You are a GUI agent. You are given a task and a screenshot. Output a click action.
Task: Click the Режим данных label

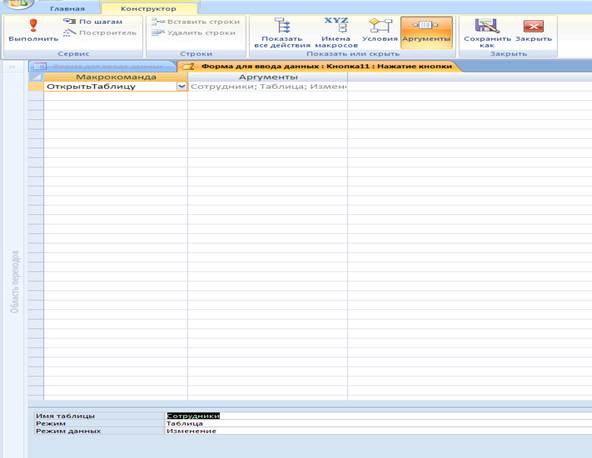(x=68, y=431)
